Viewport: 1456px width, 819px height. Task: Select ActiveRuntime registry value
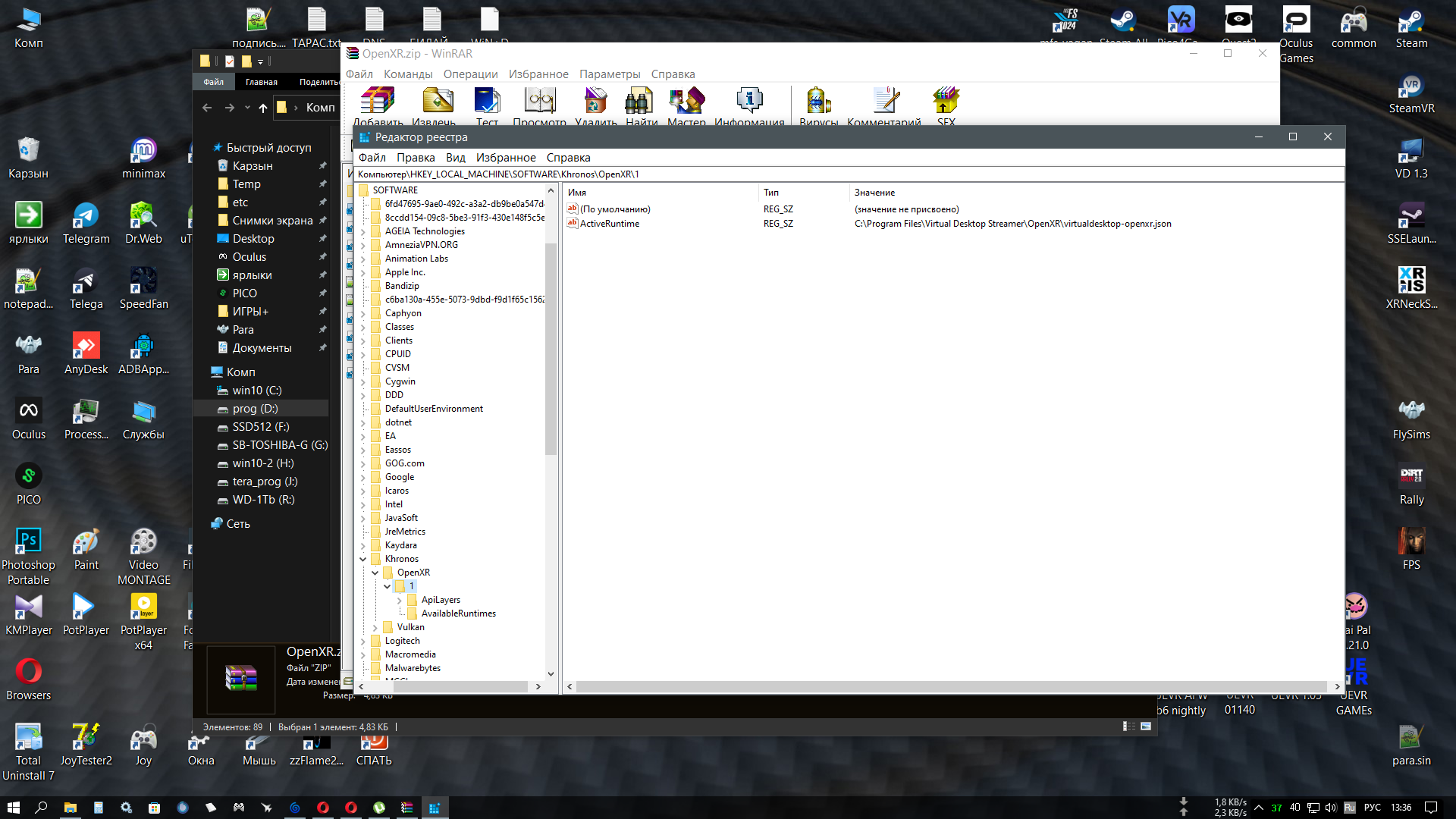pos(603,224)
